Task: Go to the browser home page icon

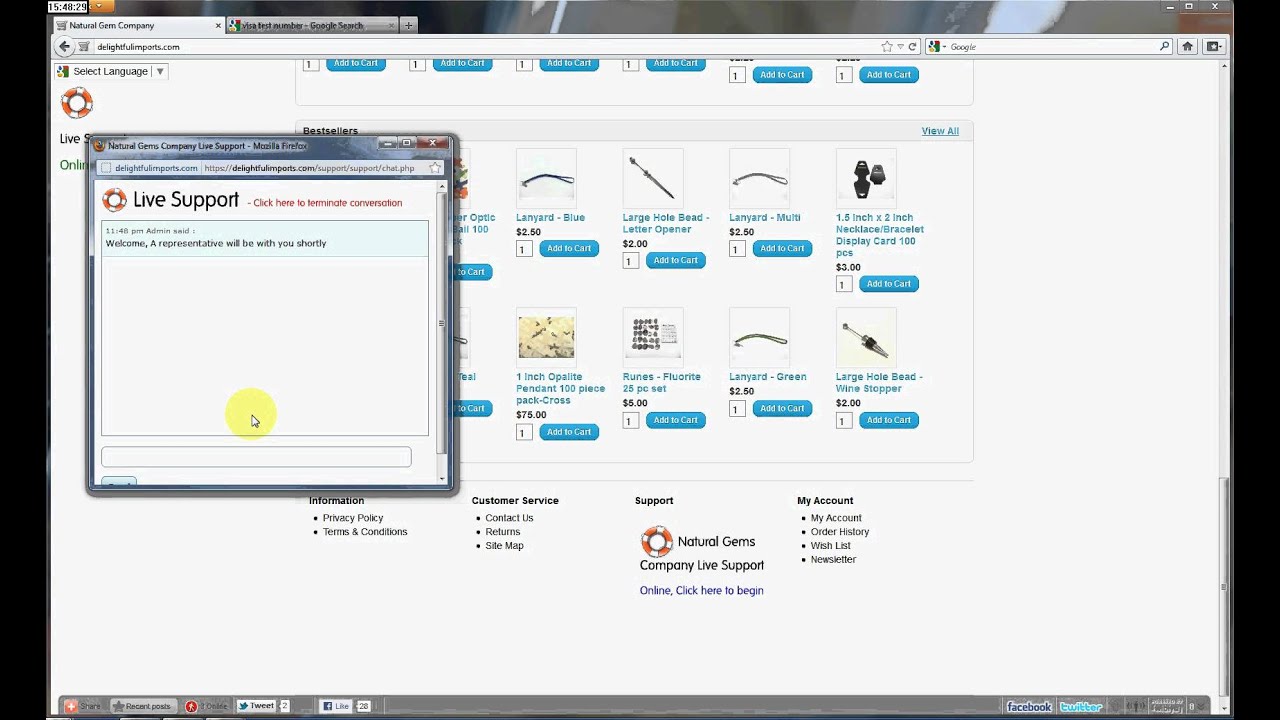Action: pyautogui.click(x=1187, y=46)
